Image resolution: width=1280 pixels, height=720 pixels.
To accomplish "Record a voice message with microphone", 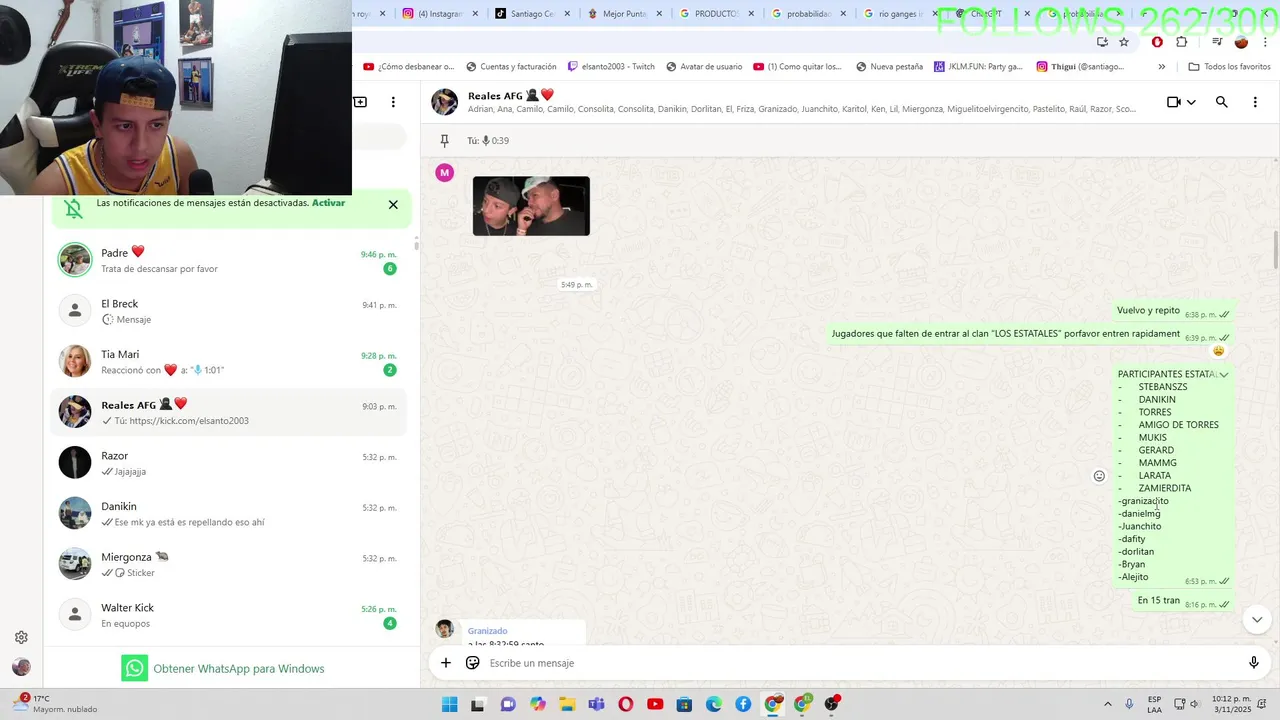I will point(1253,663).
